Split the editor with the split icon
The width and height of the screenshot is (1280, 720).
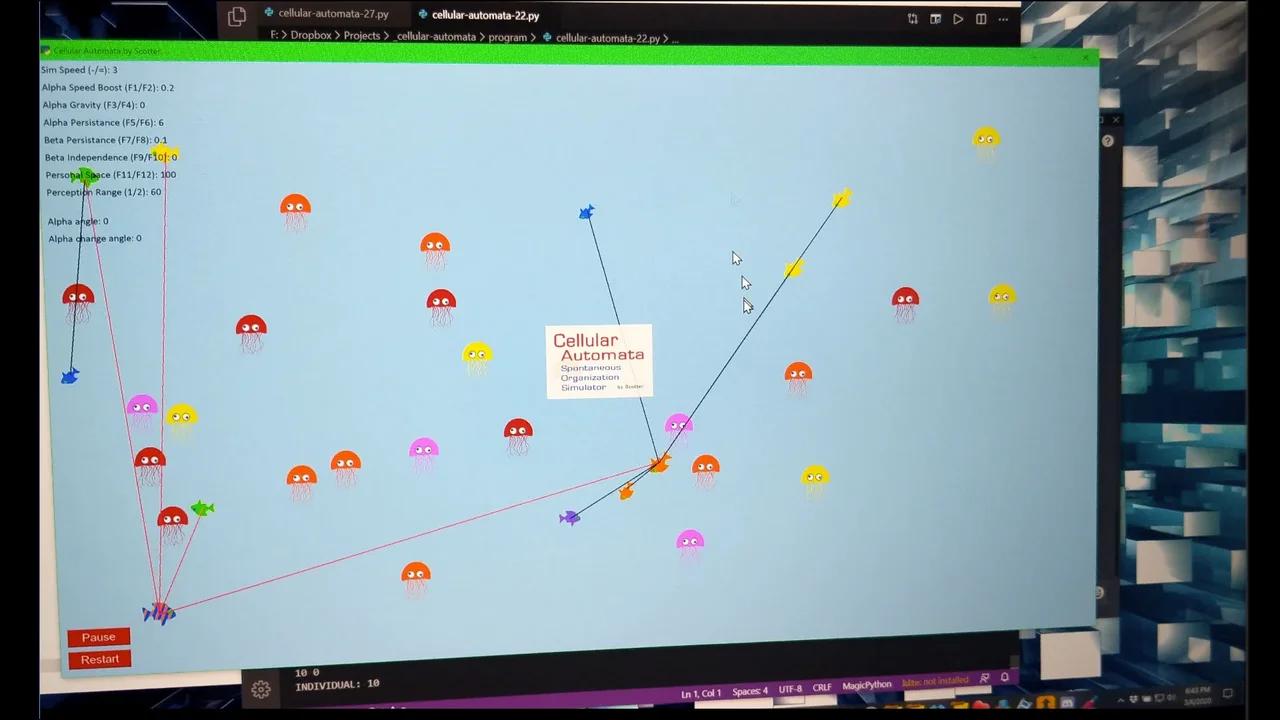click(981, 18)
